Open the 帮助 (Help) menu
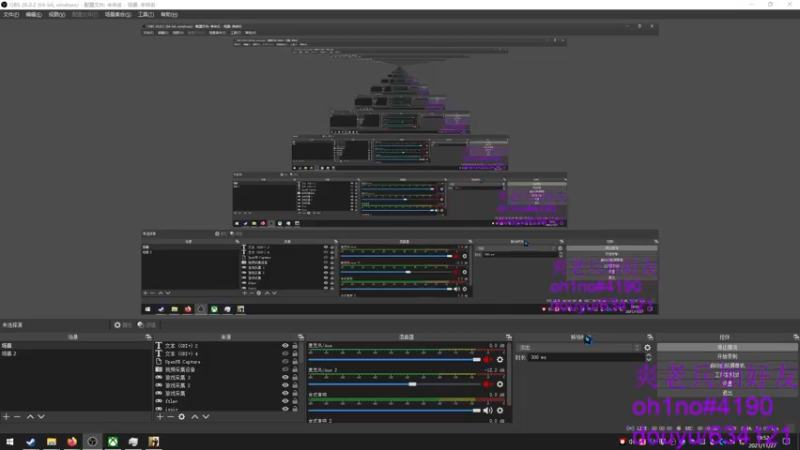This screenshot has height=450, width=800. 169,15
